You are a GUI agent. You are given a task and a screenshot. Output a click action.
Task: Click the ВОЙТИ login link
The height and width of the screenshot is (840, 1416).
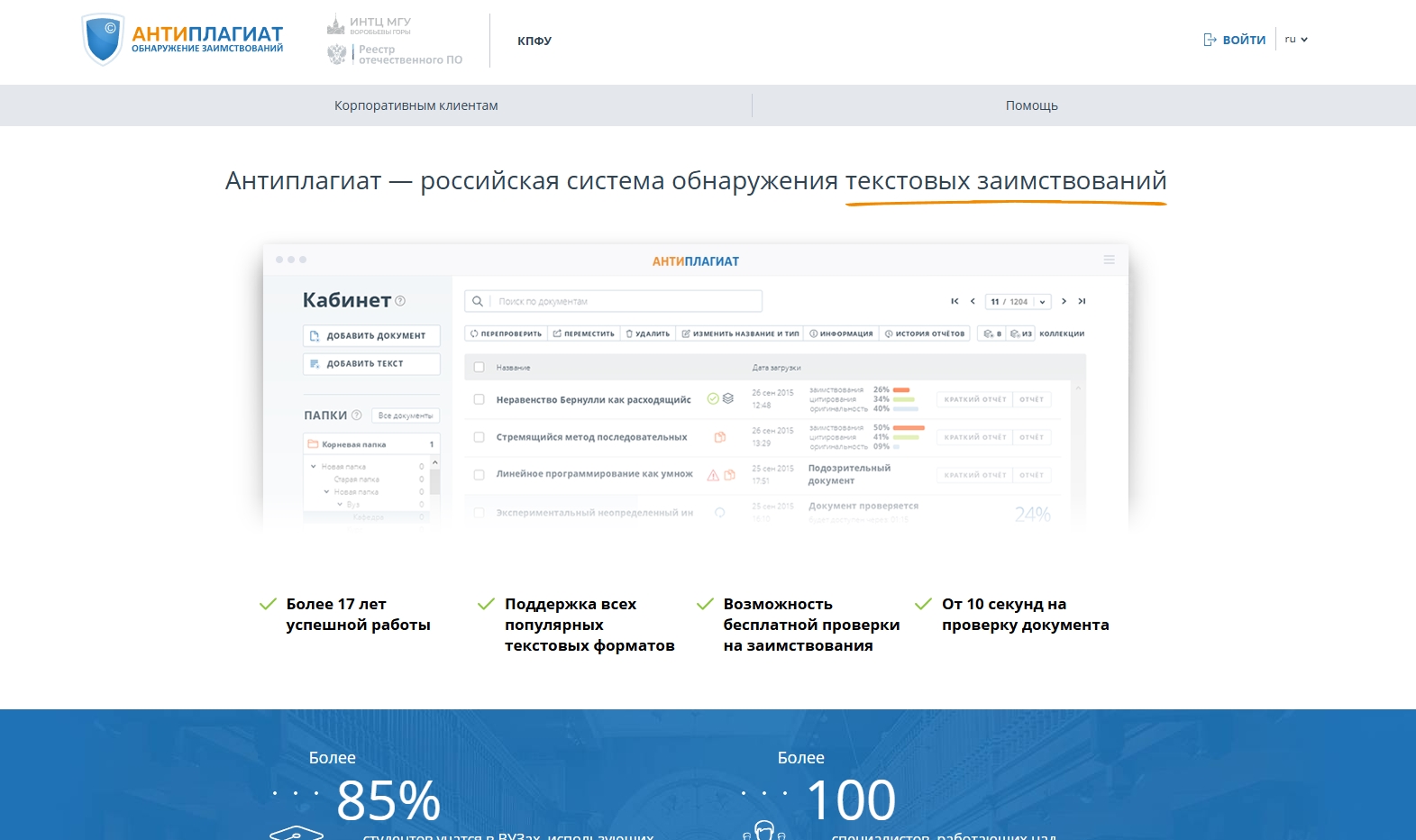point(1244,40)
